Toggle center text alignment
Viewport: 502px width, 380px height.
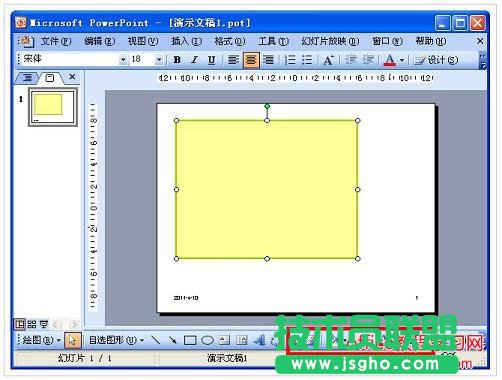pyautogui.click(x=251, y=60)
